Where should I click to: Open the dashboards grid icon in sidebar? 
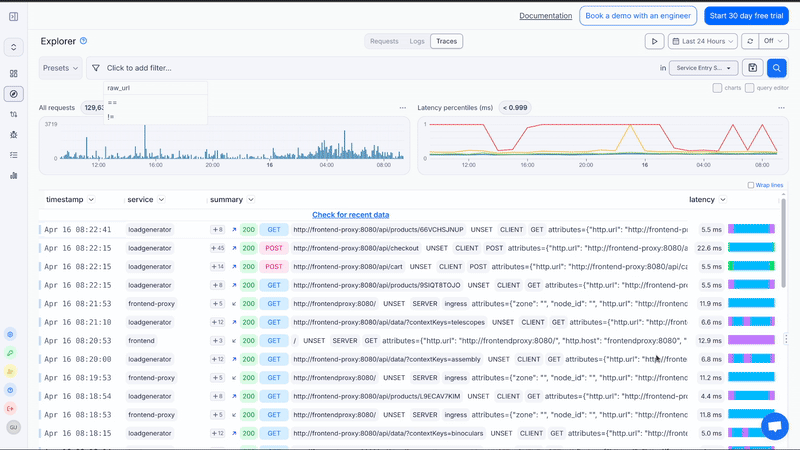tap(14, 74)
